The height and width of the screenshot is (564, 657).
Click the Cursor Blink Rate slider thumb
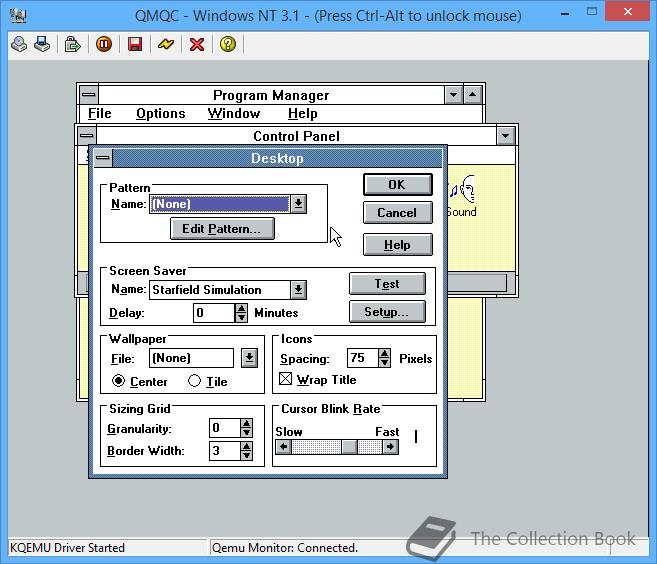[349, 447]
